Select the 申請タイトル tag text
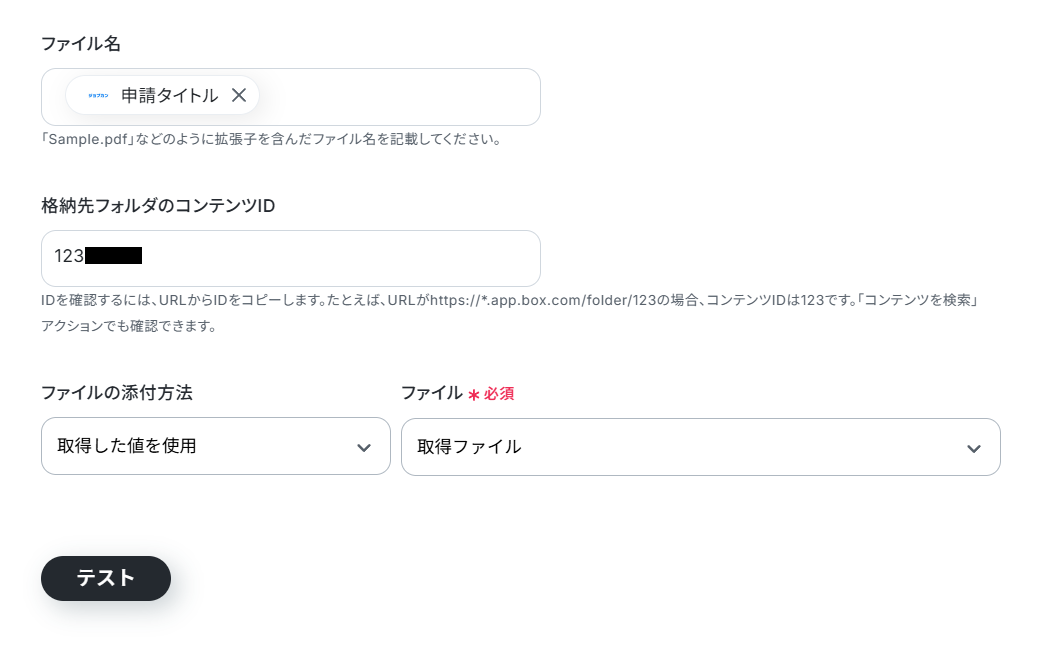Viewport: 1052px width, 650px height. click(x=169, y=96)
